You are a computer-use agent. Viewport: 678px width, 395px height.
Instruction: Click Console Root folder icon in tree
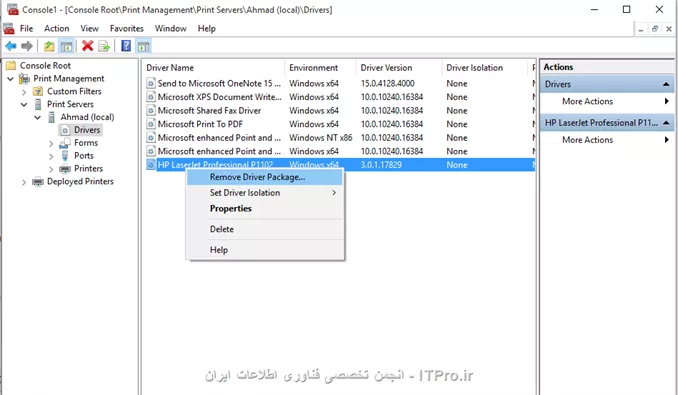(x=11, y=65)
